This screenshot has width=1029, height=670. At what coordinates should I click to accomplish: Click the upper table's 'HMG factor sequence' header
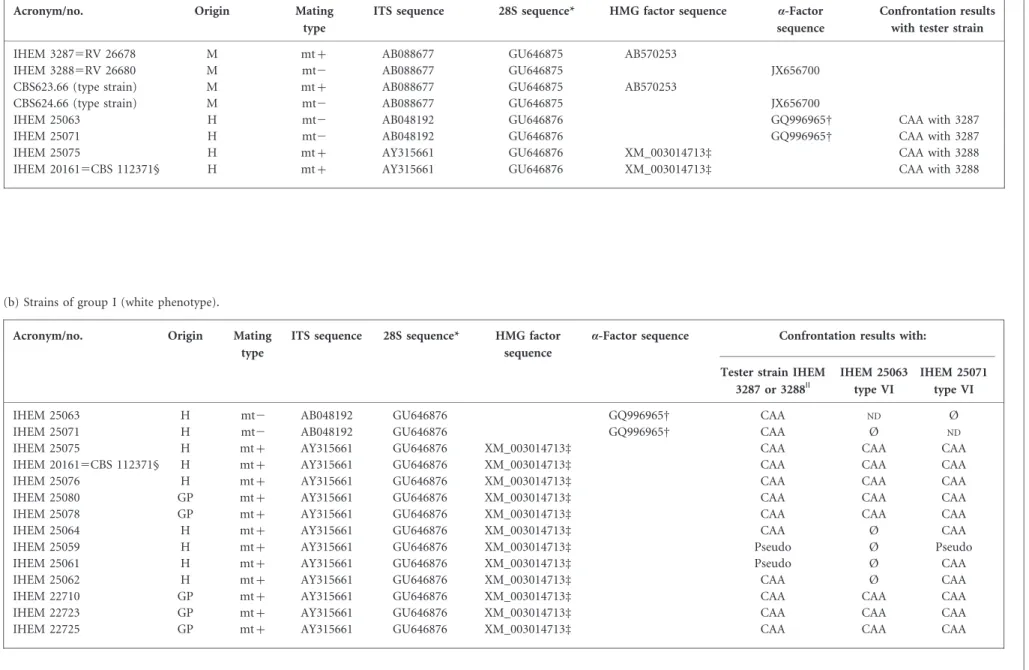(x=668, y=10)
